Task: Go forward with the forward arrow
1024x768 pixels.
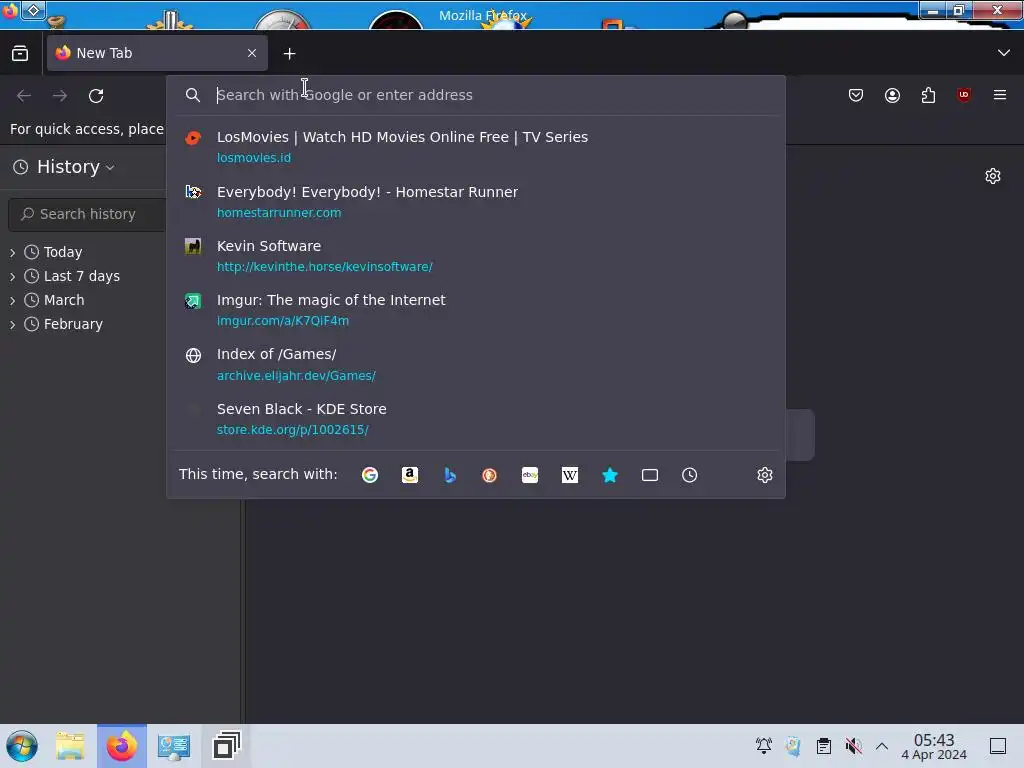Action: click(x=60, y=95)
